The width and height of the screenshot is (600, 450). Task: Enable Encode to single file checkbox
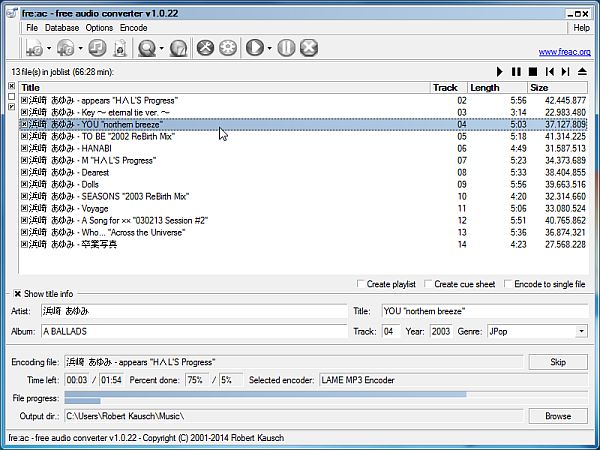pyautogui.click(x=508, y=284)
